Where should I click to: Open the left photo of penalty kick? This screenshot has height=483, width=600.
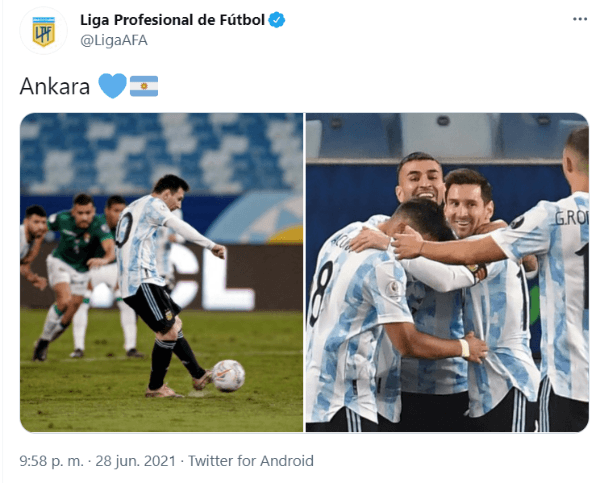click(x=161, y=273)
